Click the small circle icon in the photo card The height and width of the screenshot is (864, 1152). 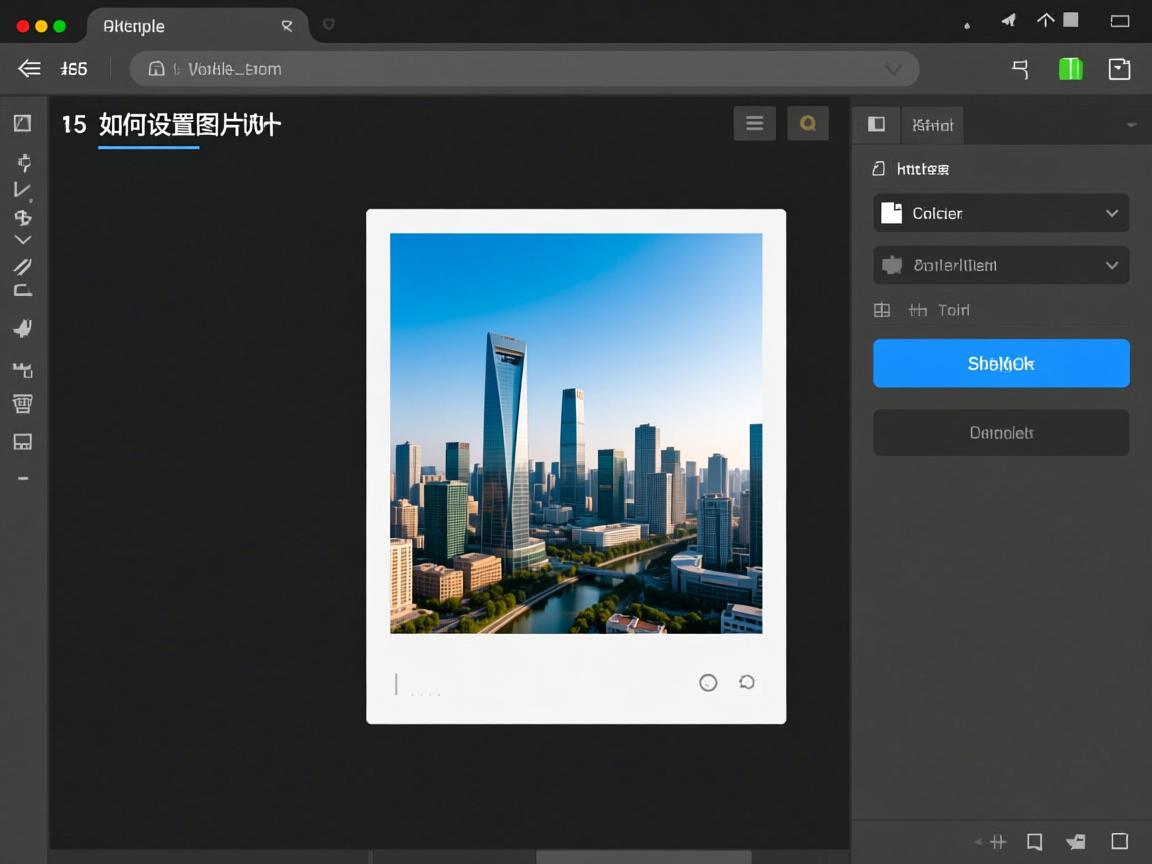click(x=708, y=683)
